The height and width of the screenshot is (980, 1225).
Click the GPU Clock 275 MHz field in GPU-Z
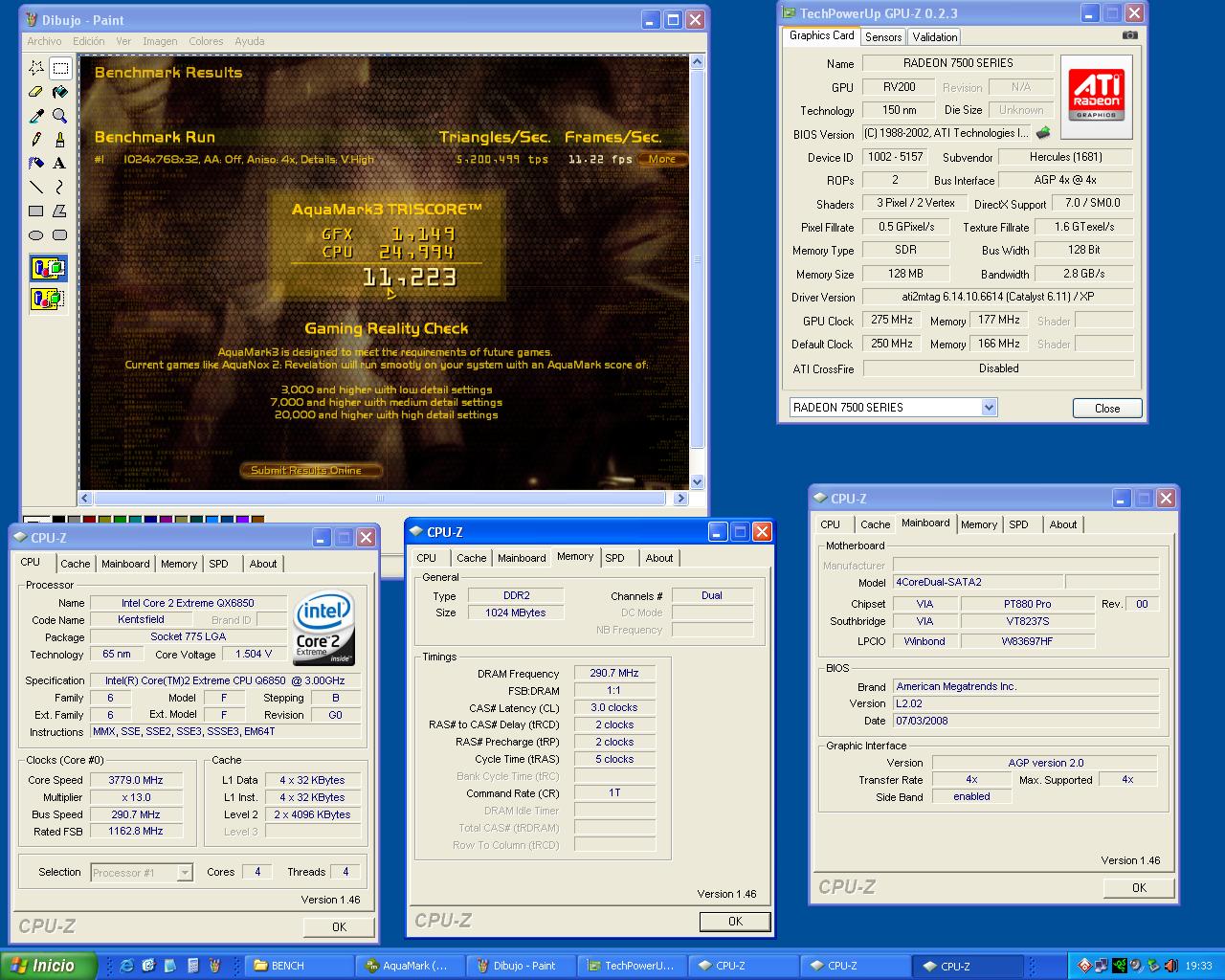point(892,320)
